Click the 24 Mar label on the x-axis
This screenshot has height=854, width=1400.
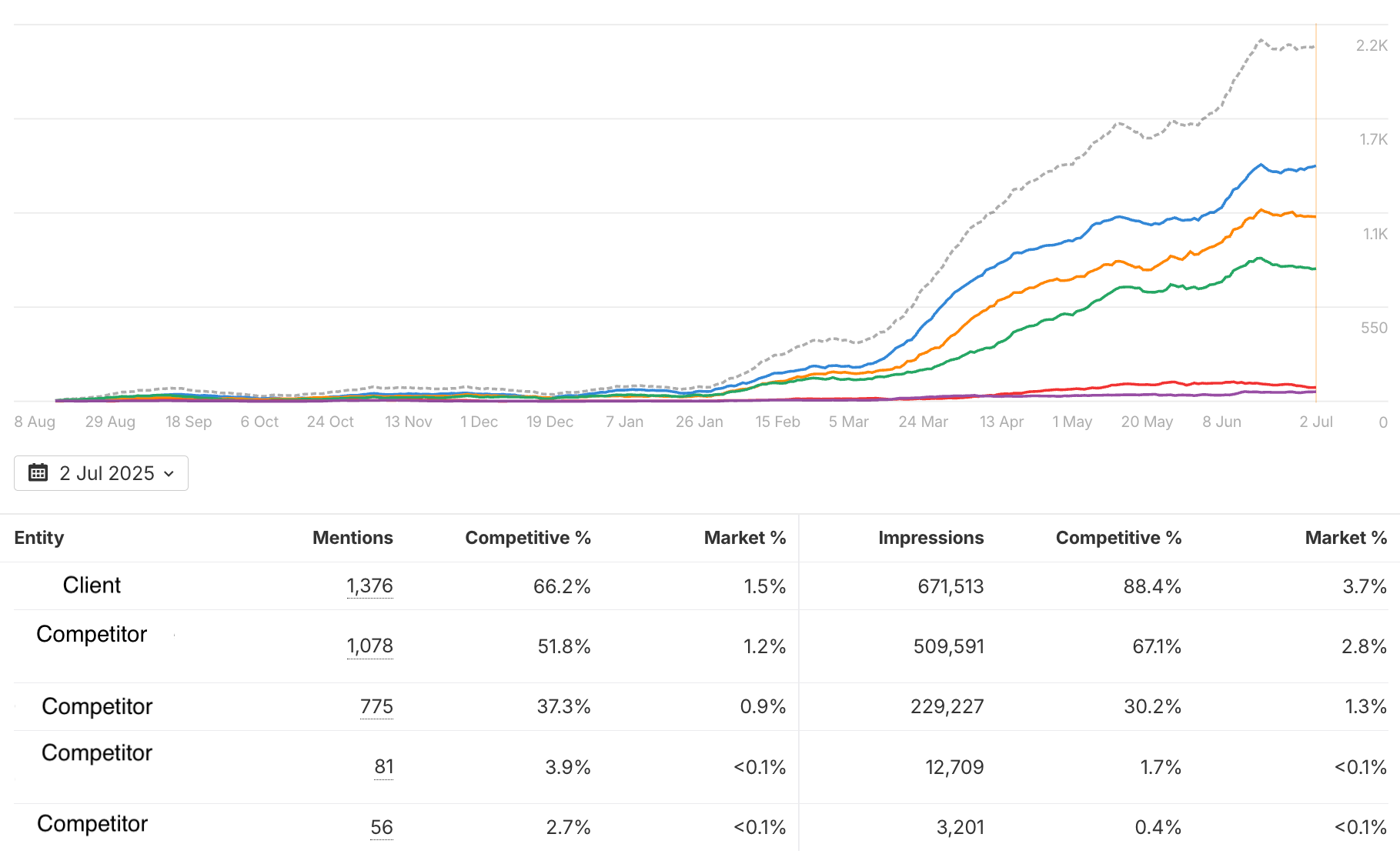tap(923, 422)
